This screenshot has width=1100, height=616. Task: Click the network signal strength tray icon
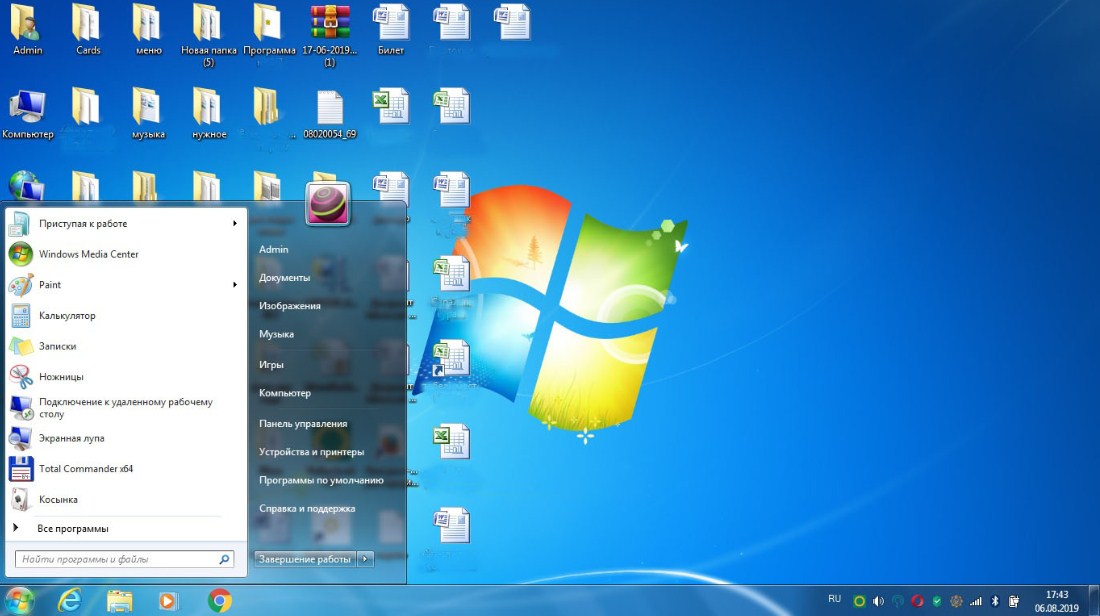coord(976,601)
